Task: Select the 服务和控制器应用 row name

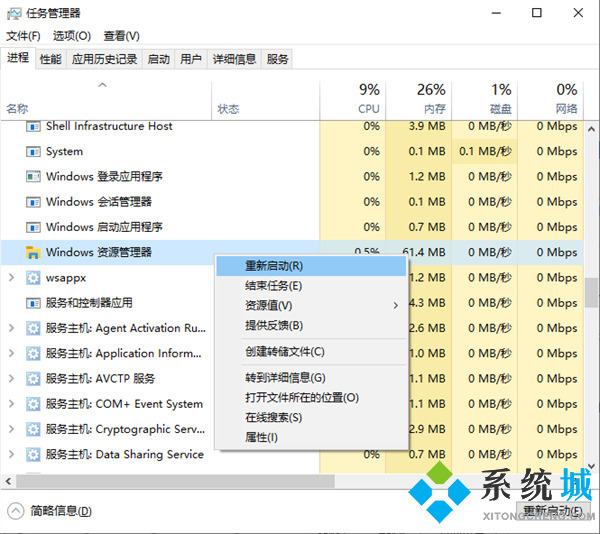Action: click(89, 303)
